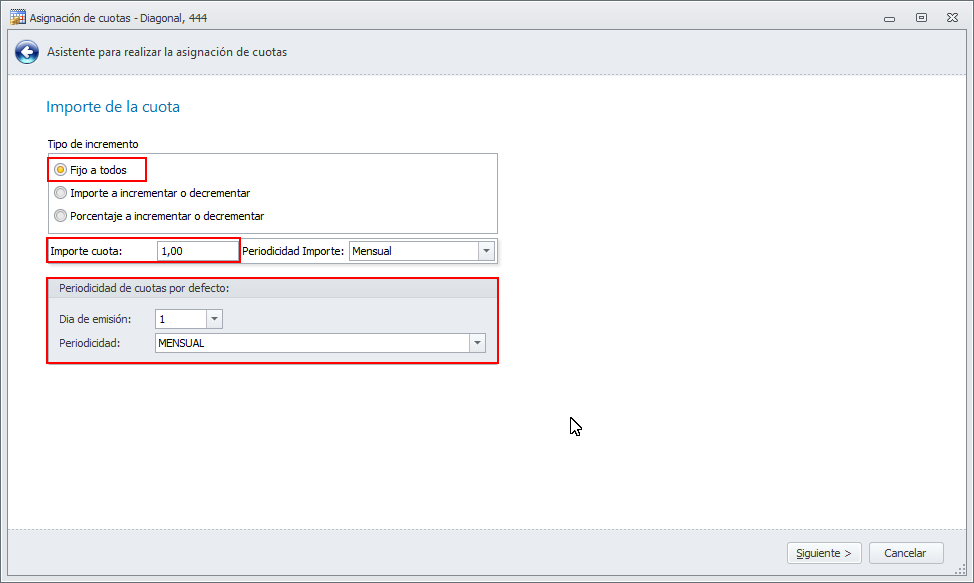Click the 'Importe de la cuota' heading
Image resolution: width=974 pixels, height=583 pixels.
pos(113,107)
